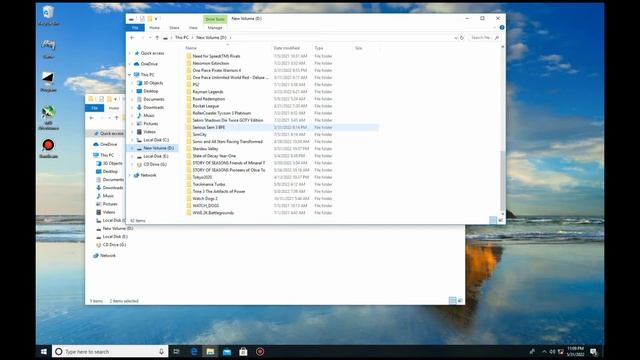The height and width of the screenshot is (360, 640).
Task: Select One Piece Pirate Warriors 4 folder
Action: pyautogui.click(x=217, y=70)
